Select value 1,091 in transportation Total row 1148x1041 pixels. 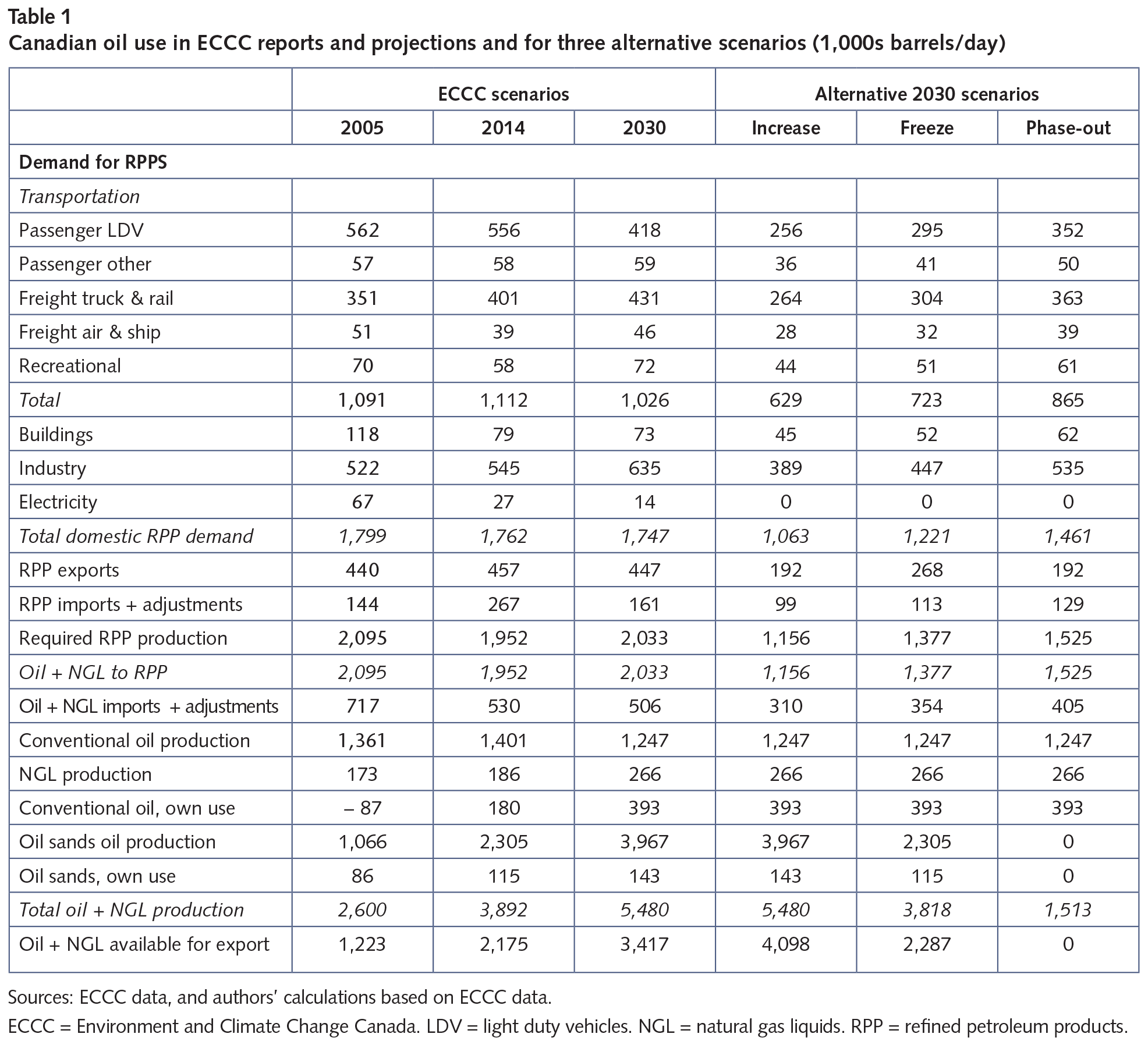pyautogui.click(x=362, y=400)
